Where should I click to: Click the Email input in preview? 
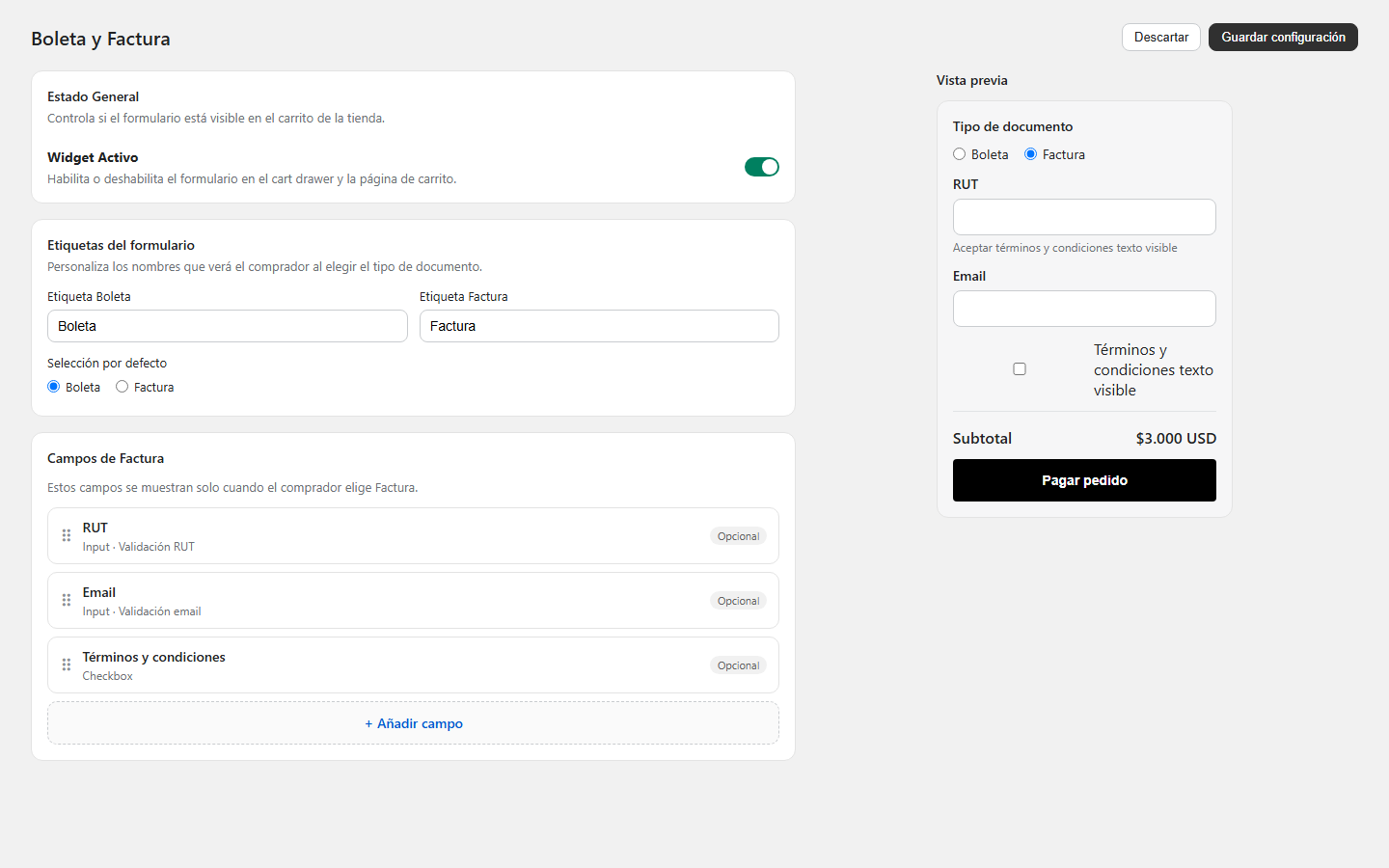[x=1084, y=309]
